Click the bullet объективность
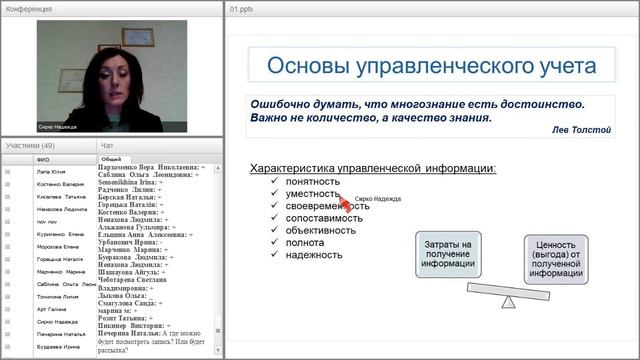The height and width of the screenshot is (360, 640). pos(320,231)
